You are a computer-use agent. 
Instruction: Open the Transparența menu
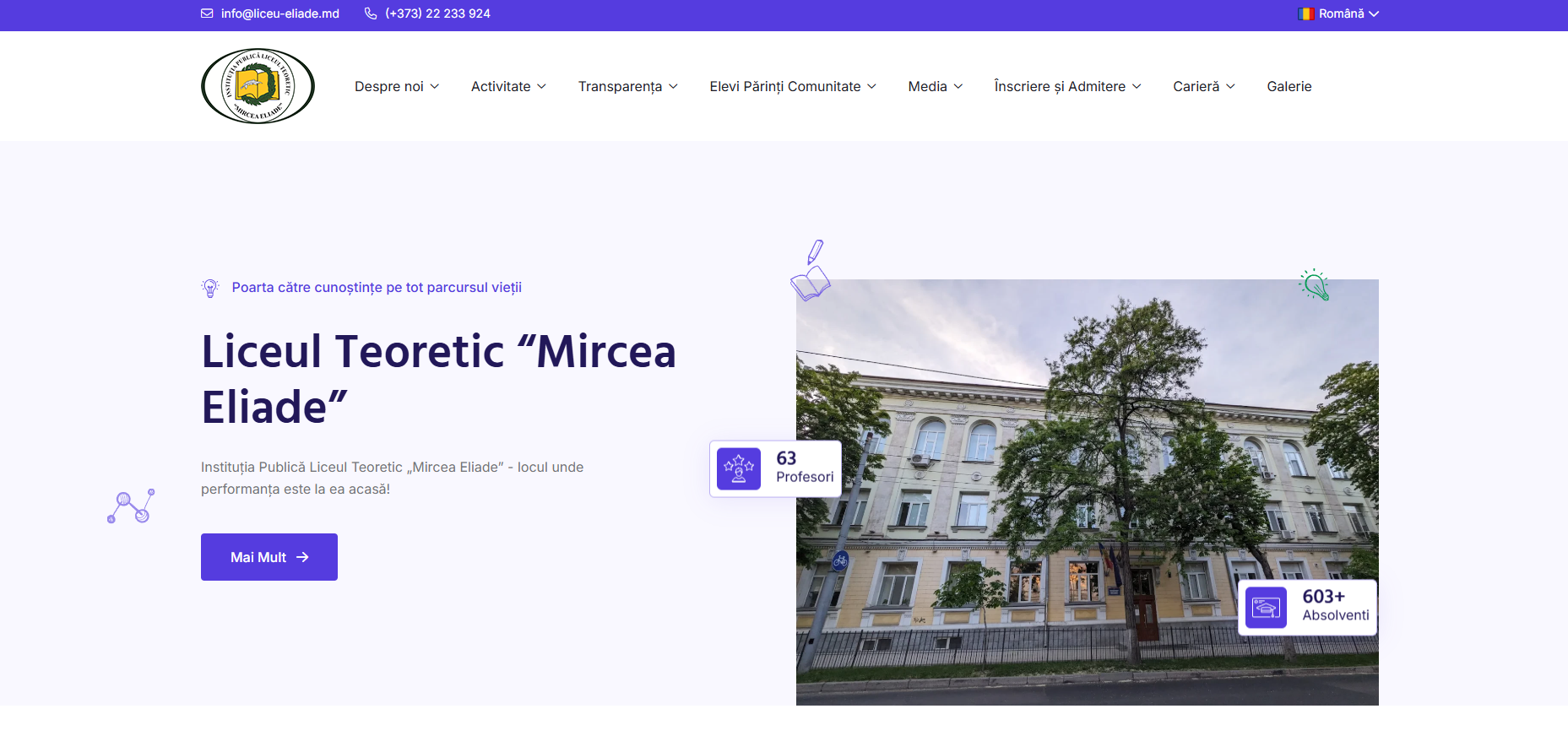click(627, 86)
